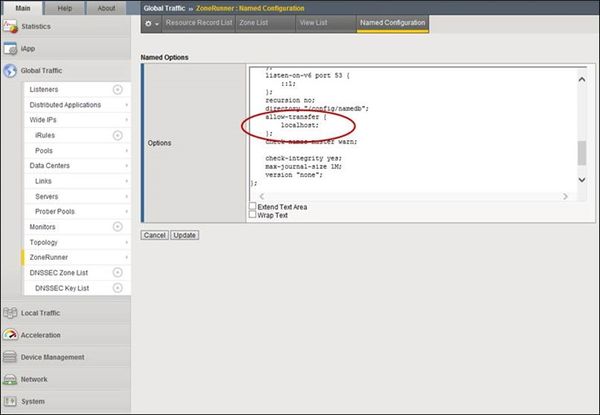Click the 'check-integrity yes;' line
The image size is (600, 415).
[304, 158]
